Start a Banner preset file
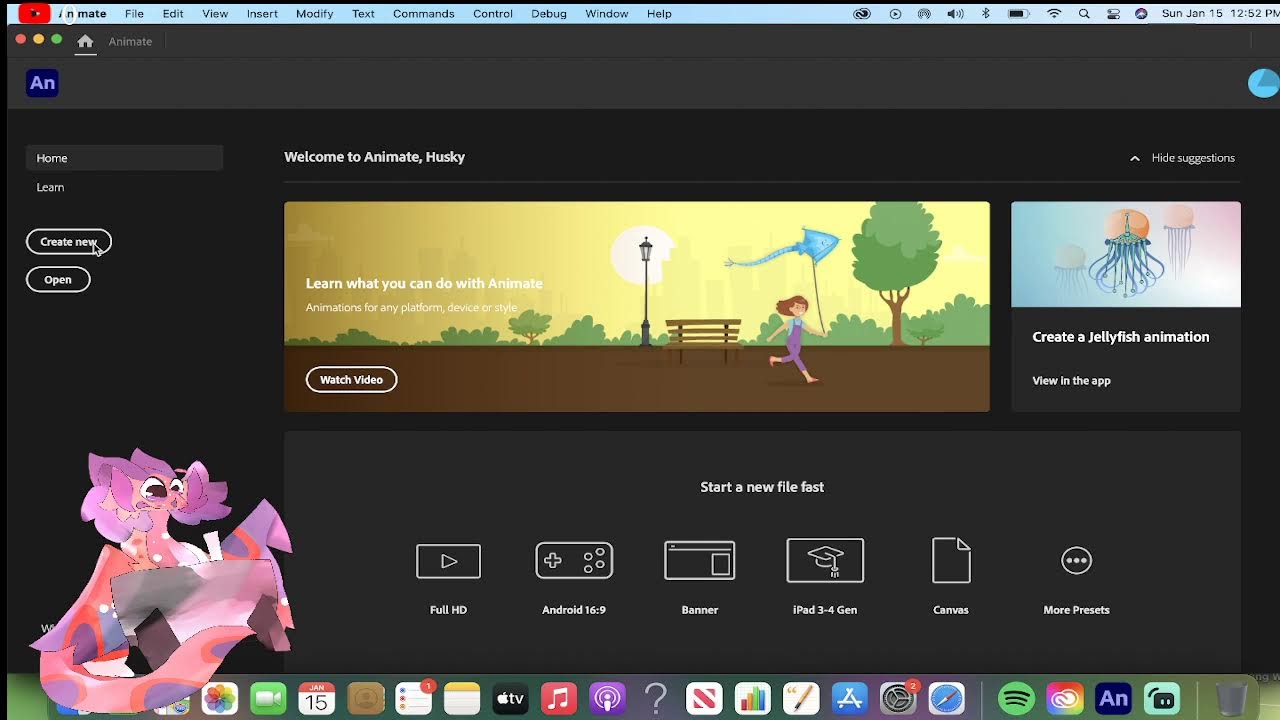 pyautogui.click(x=700, y=560)
